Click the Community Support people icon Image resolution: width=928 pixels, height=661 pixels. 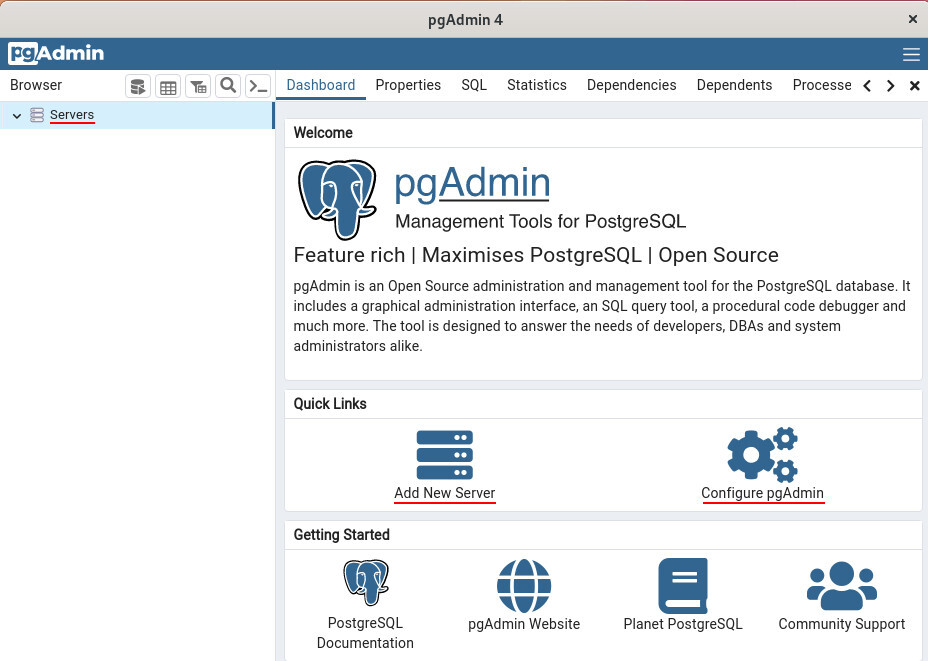[x=842, y=585]
